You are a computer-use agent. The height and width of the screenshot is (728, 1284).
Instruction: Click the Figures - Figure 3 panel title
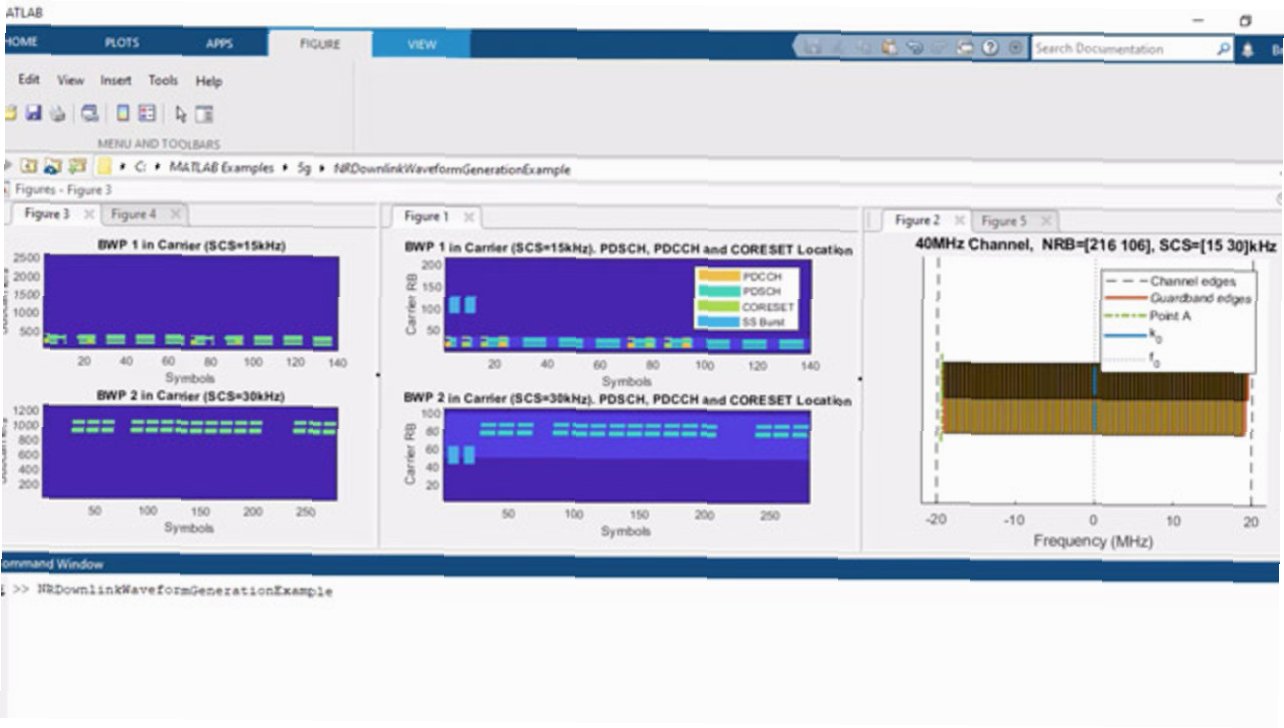tap(62, 190)
